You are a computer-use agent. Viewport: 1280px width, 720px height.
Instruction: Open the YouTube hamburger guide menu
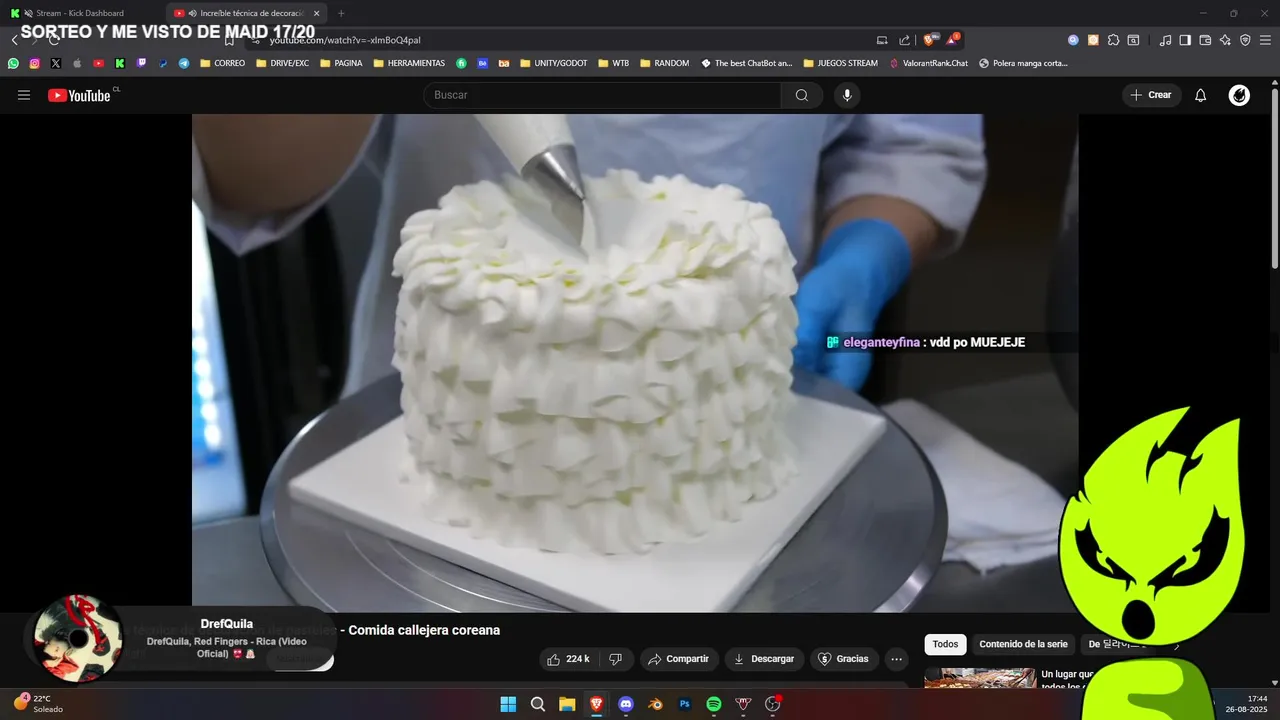coord(24,95)
